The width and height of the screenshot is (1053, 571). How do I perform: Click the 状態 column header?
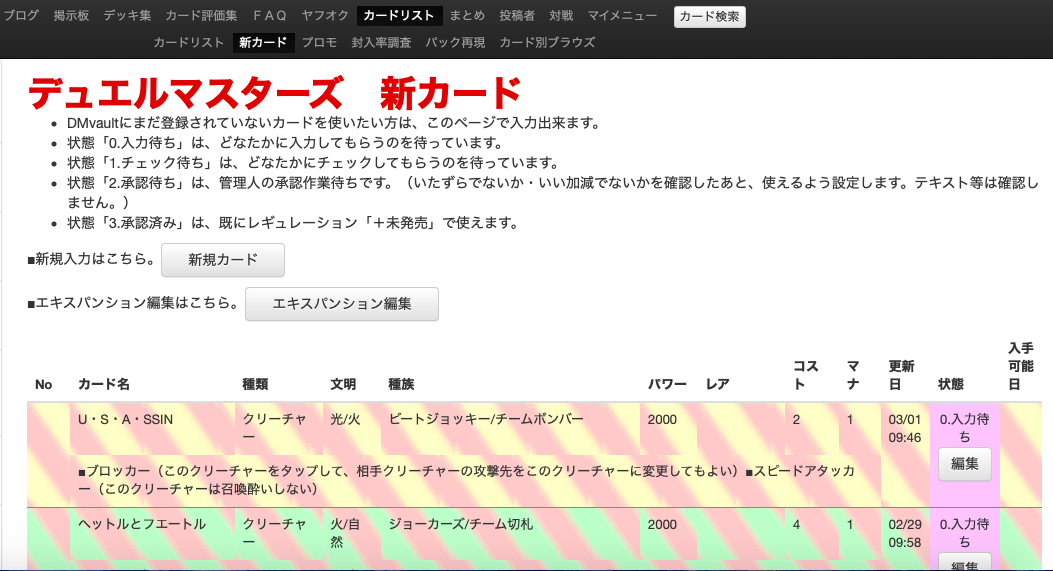(951, 384)
